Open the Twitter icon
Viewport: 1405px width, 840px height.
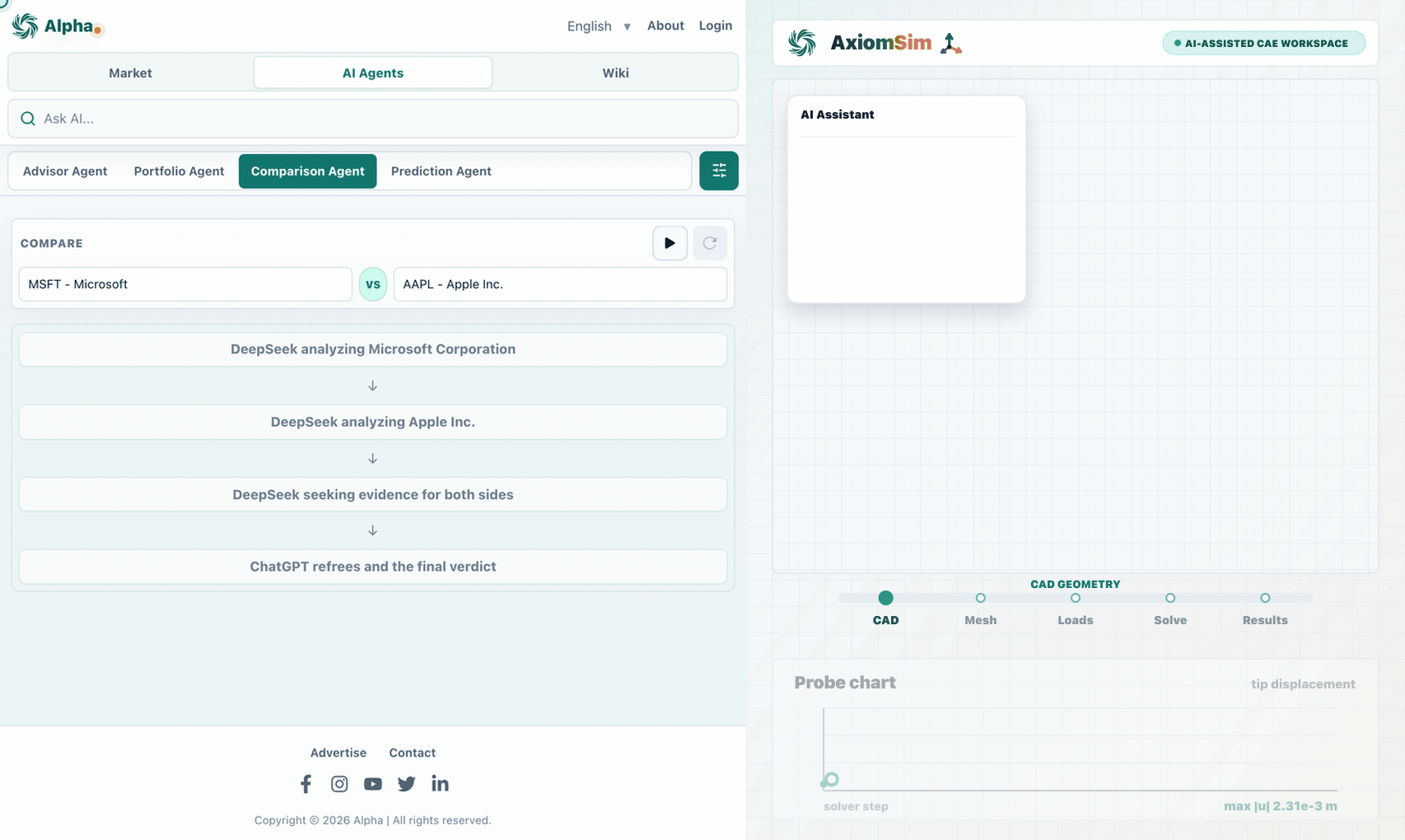[x=407, y=784]
